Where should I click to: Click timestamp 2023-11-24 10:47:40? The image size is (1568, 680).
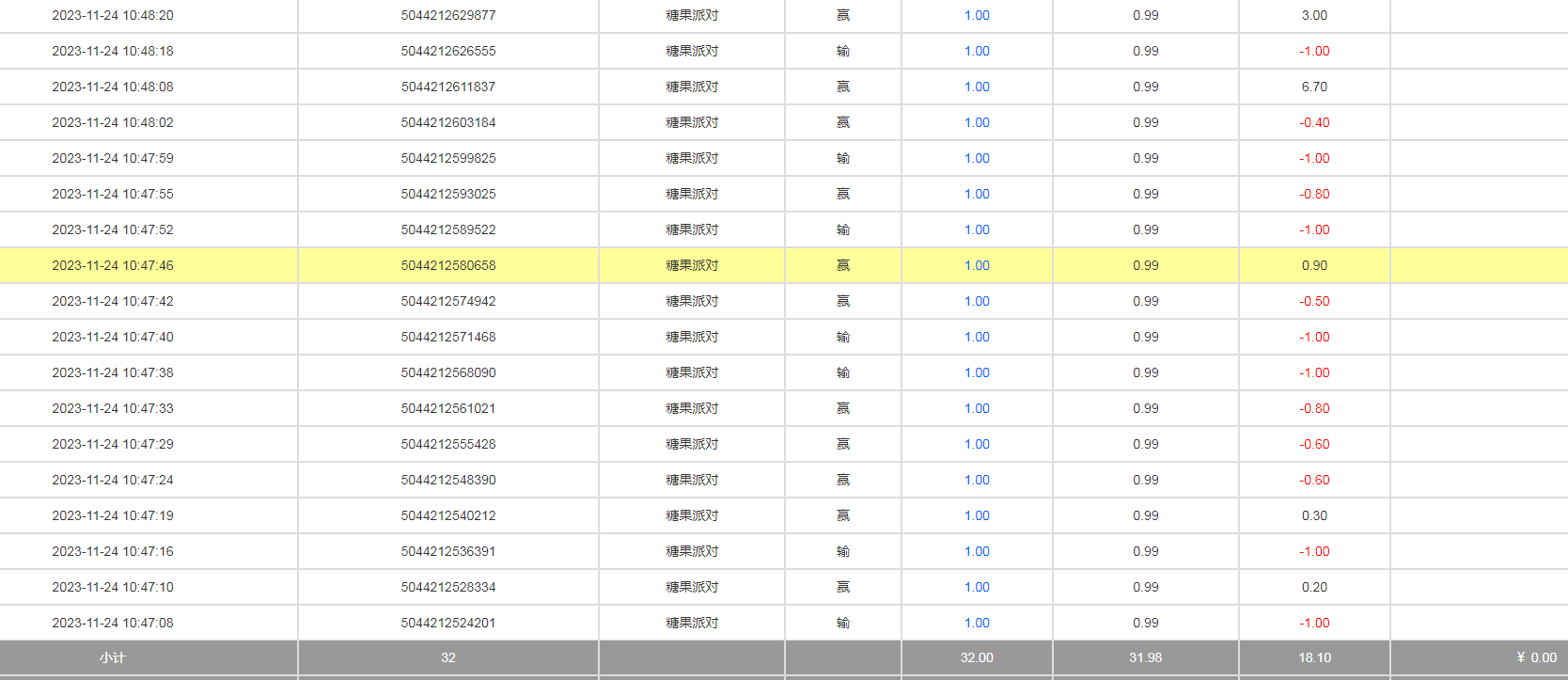point(113,337)
